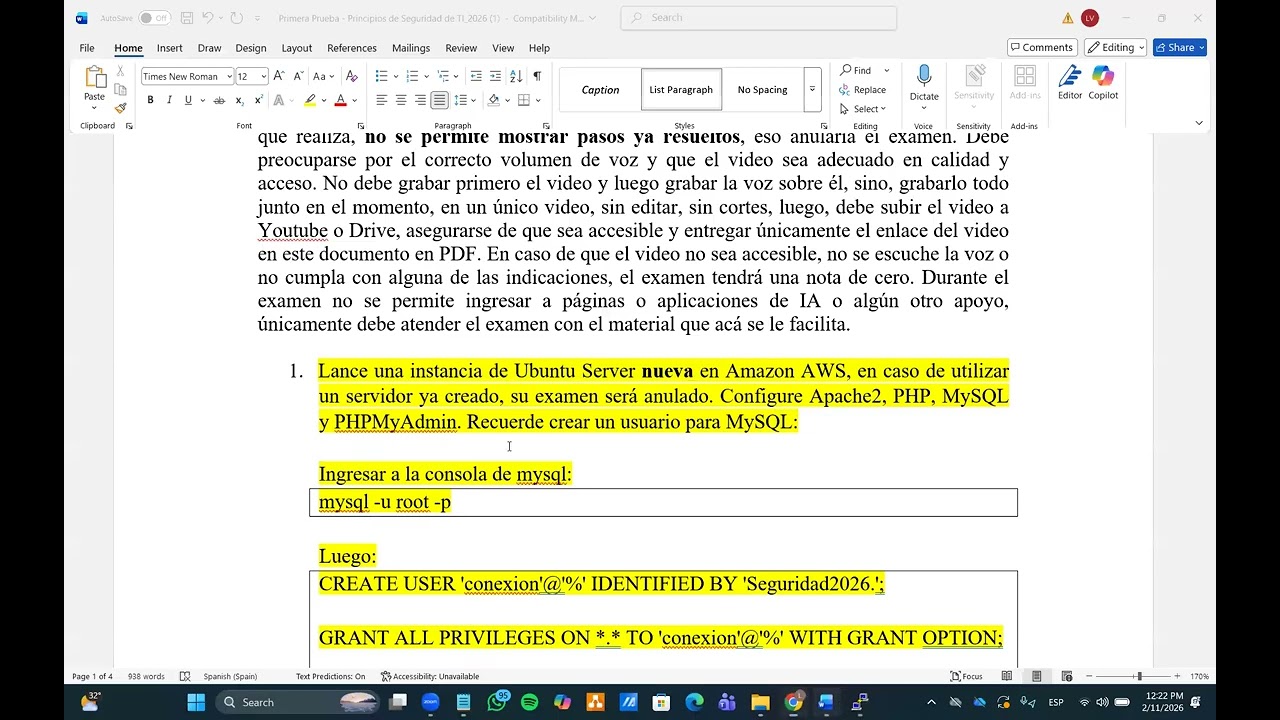Open Copilot from the ribbon

point(1103,83)
